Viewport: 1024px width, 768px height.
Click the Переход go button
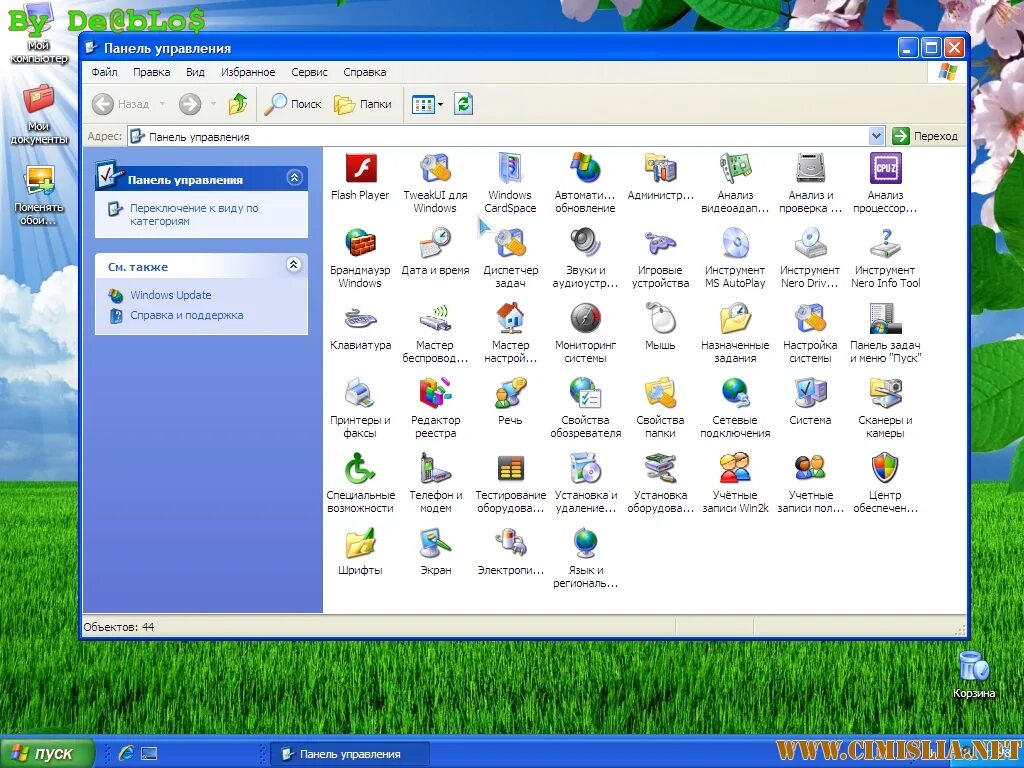tap(925, 136)
